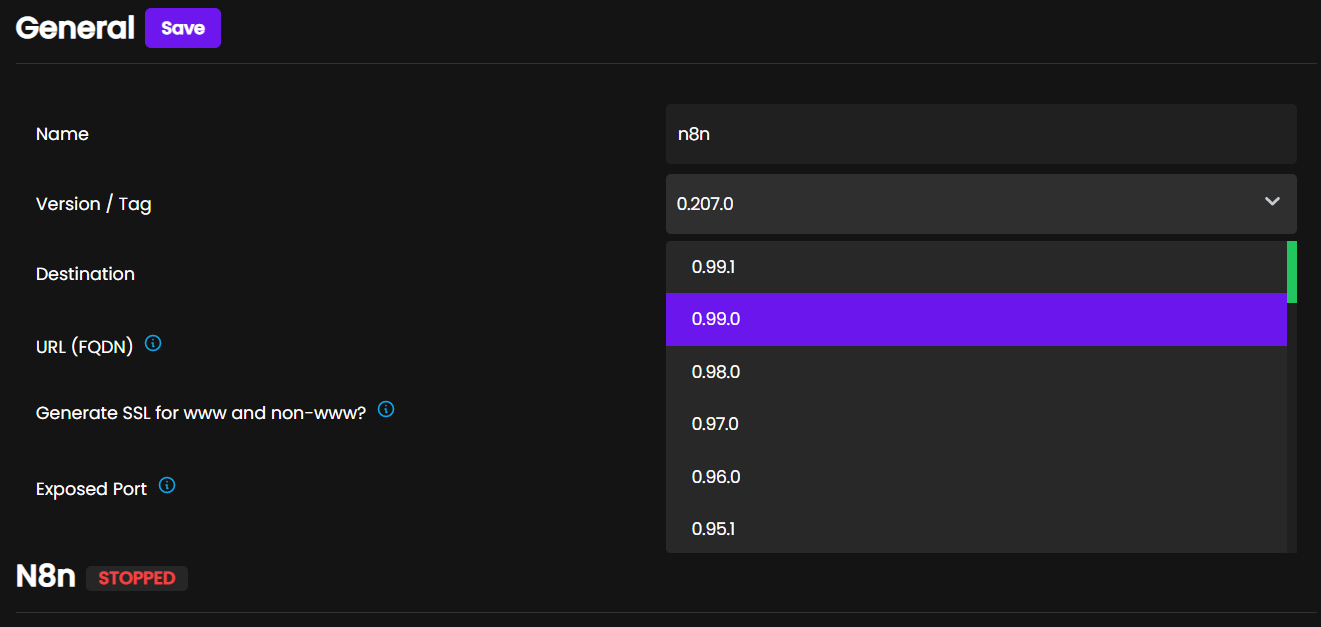Open the Version / Tag dropdown chevron
This screenshot has width=1321, height=627.
pyautogui.click(x=1272, y=203)
